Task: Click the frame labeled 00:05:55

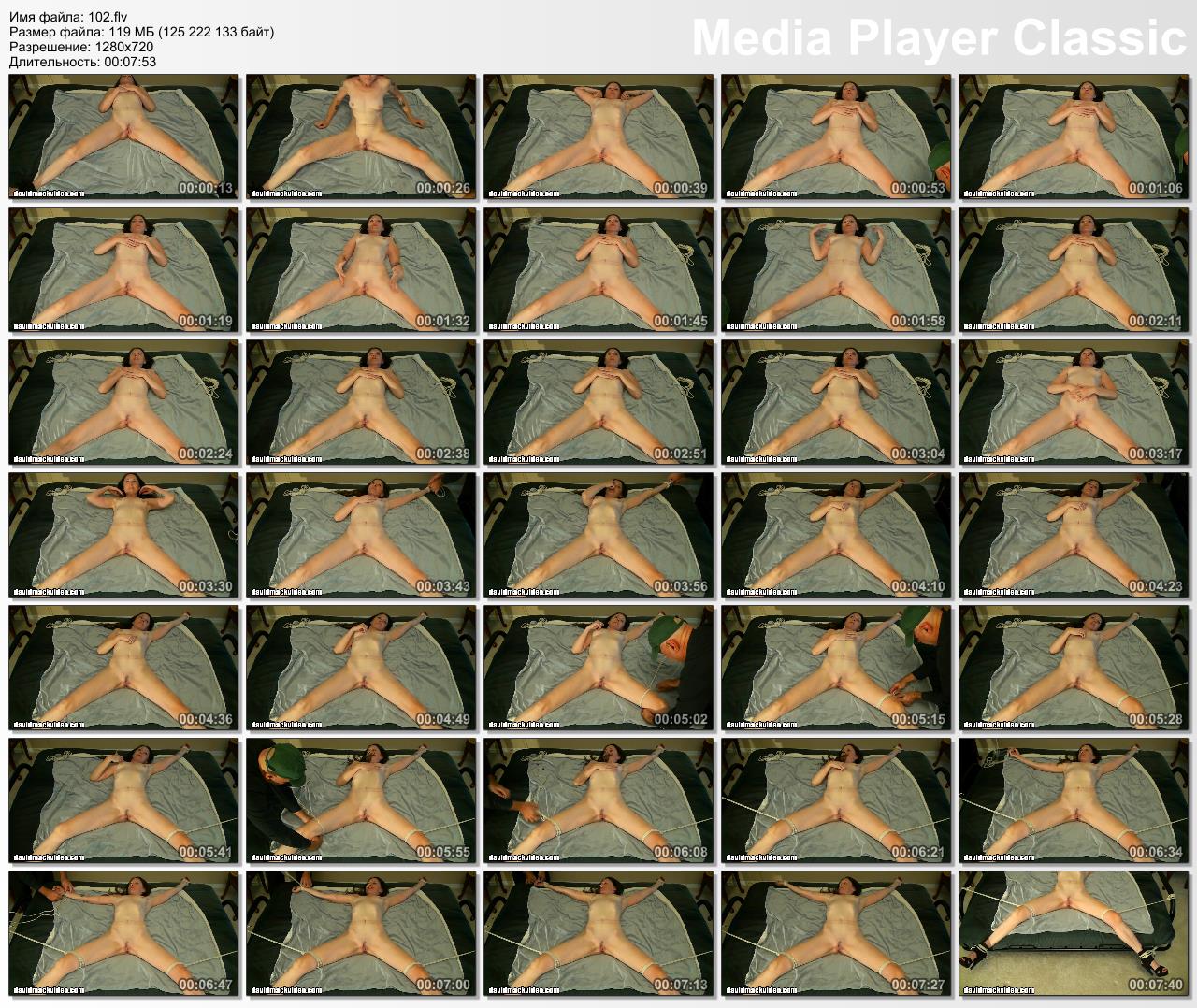Action: pyautogui.click(x=361, y=801)
